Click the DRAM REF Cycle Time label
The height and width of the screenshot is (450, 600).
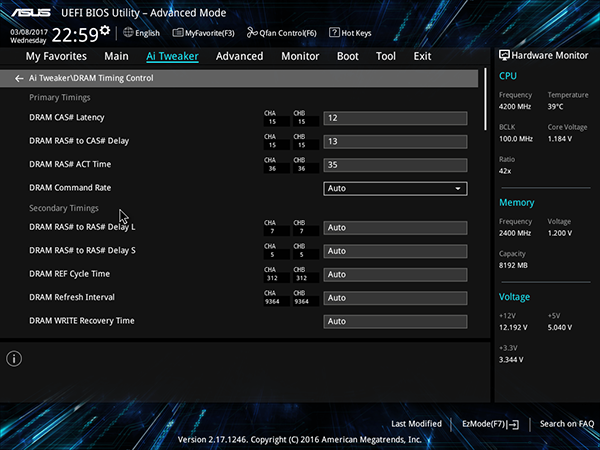point(69,274)
